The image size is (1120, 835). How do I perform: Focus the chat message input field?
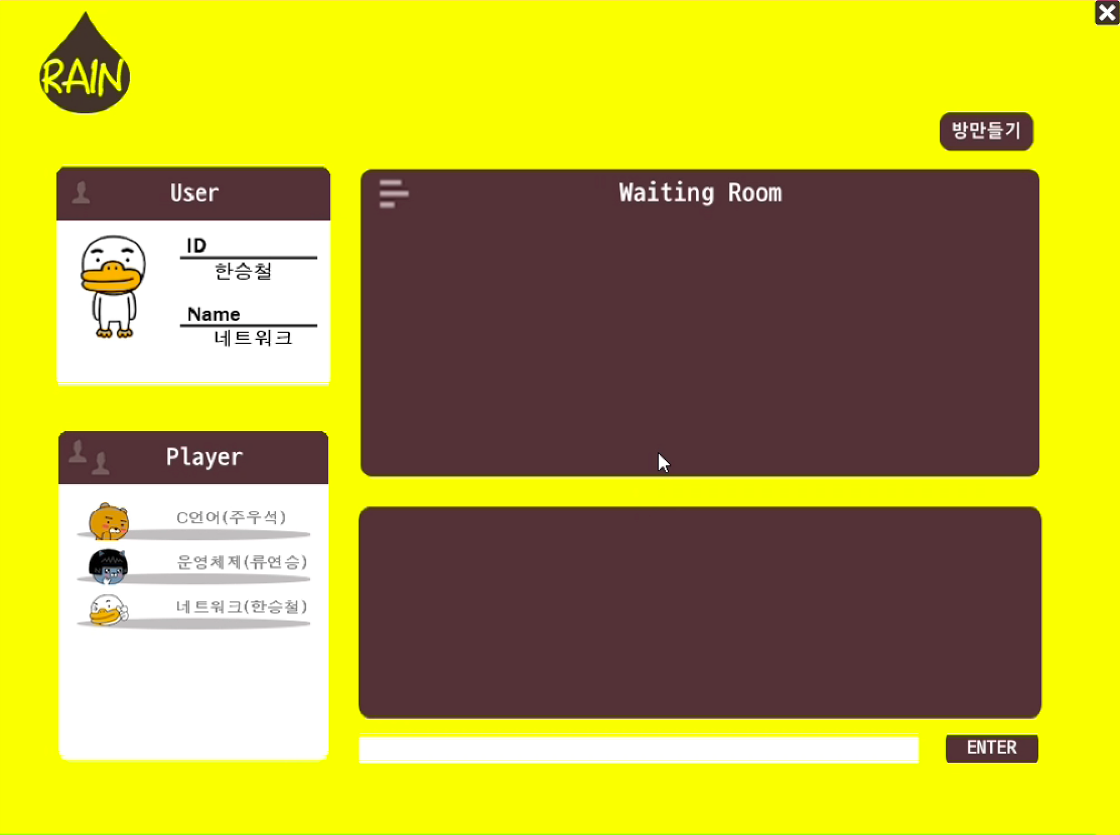(x=638, y=750)
